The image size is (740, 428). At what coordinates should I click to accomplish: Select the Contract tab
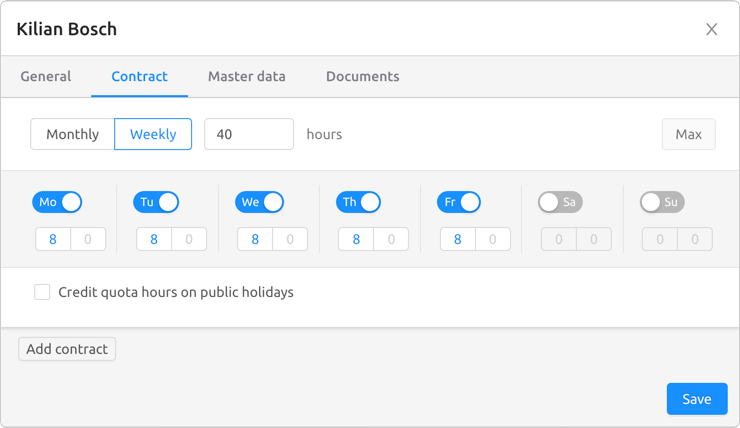click(x=139, y=76)
